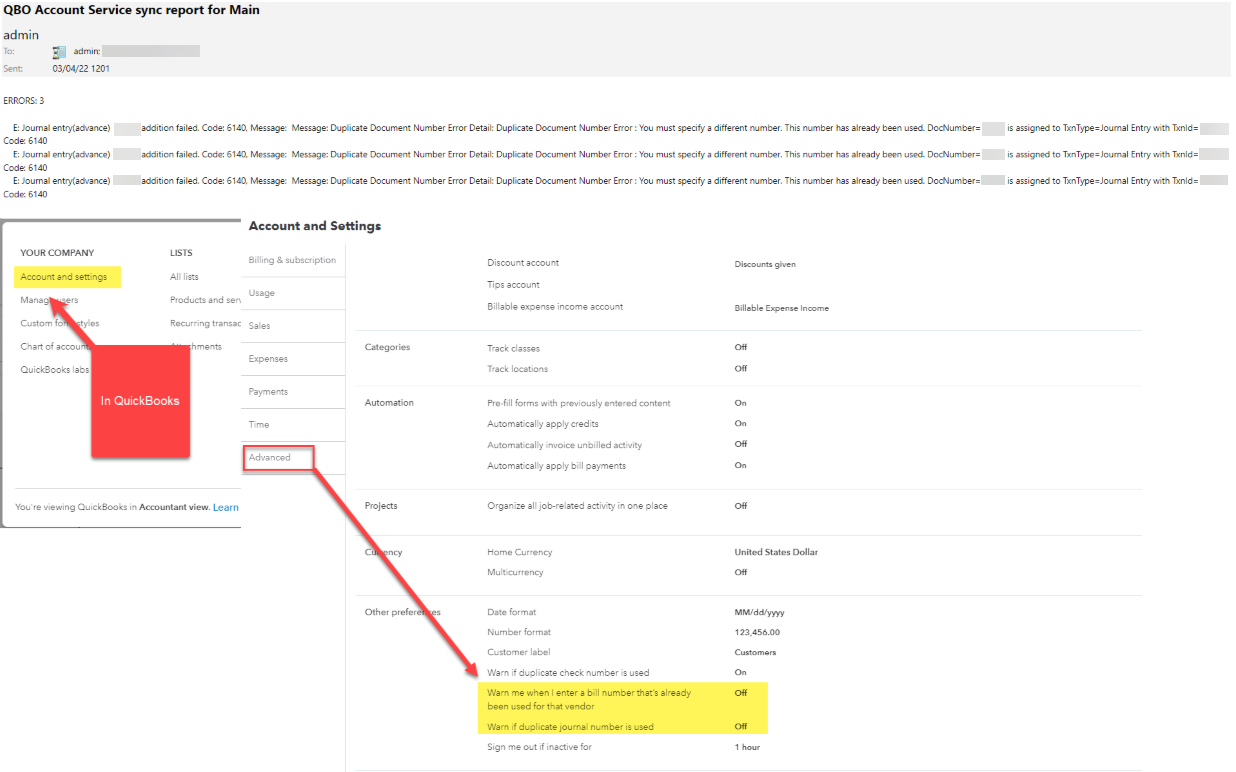Switch to the Billing & subscription tab

pyautogui.click(x=292, y=260)
